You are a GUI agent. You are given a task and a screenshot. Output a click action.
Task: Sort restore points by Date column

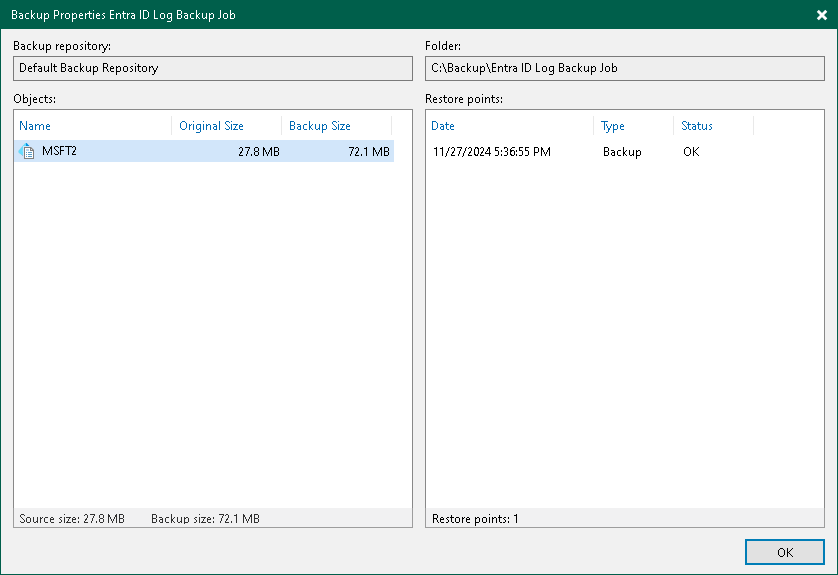click(443, 126)
